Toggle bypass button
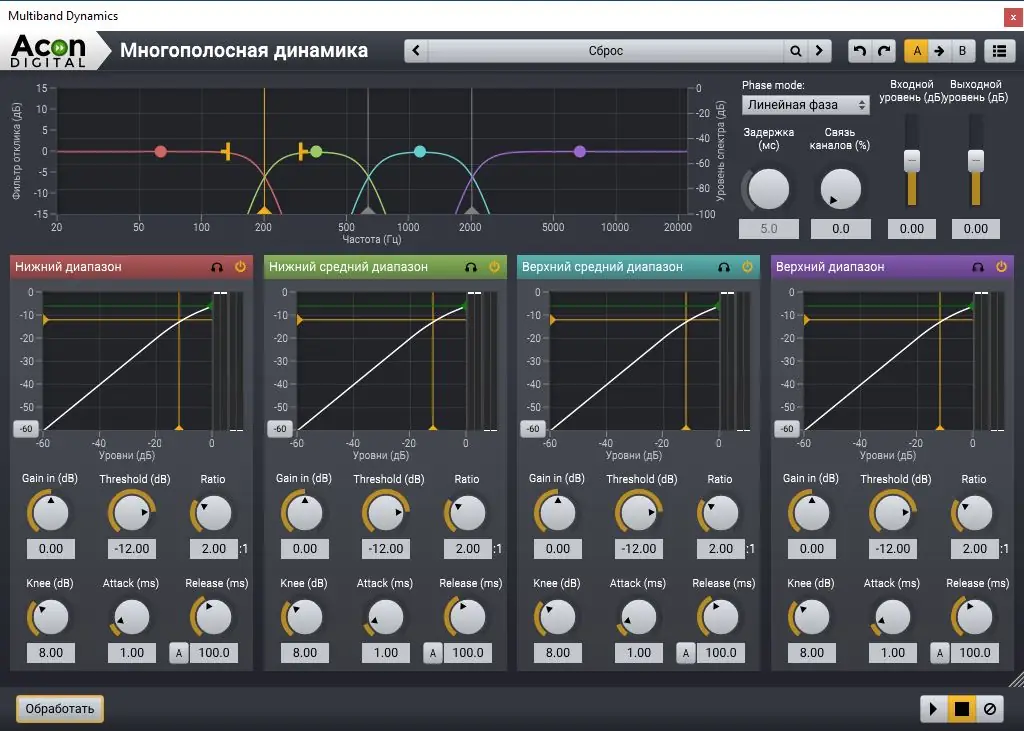Image resolution: width=1024 pixels, height=731 pixels. [x=989, y=709]
